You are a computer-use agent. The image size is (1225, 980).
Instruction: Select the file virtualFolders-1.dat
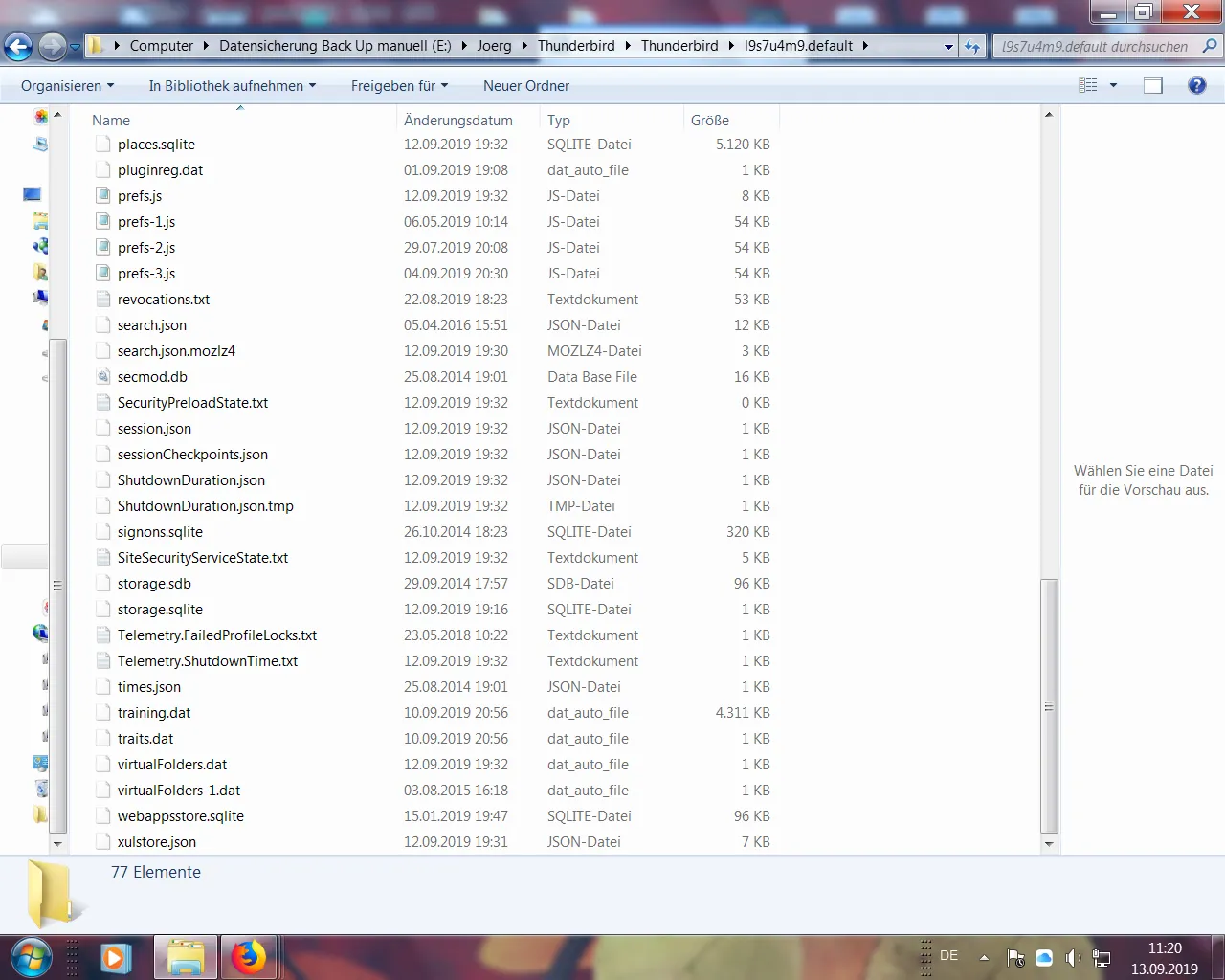coord(179,791)
